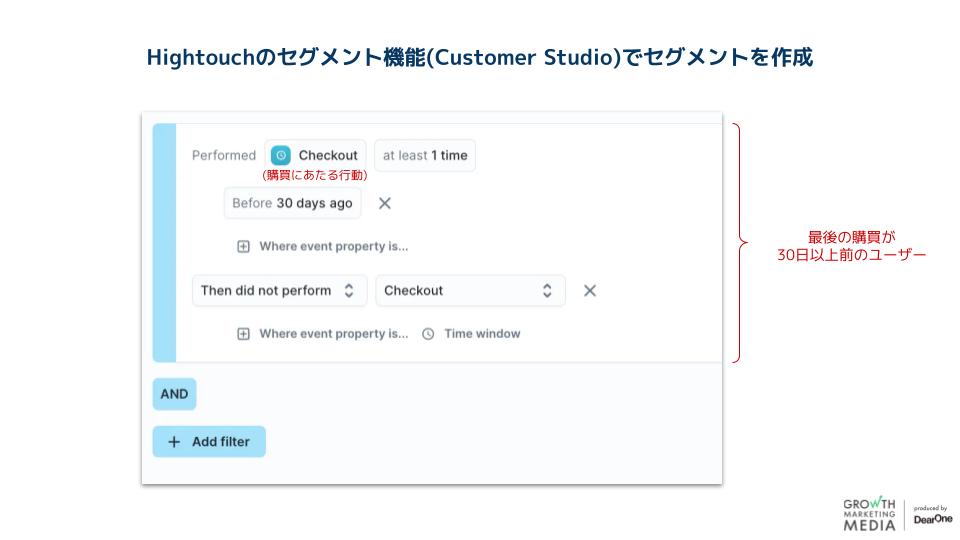960x540 pixels.
Task: Click the Time window text link
Action: point(482,334)
